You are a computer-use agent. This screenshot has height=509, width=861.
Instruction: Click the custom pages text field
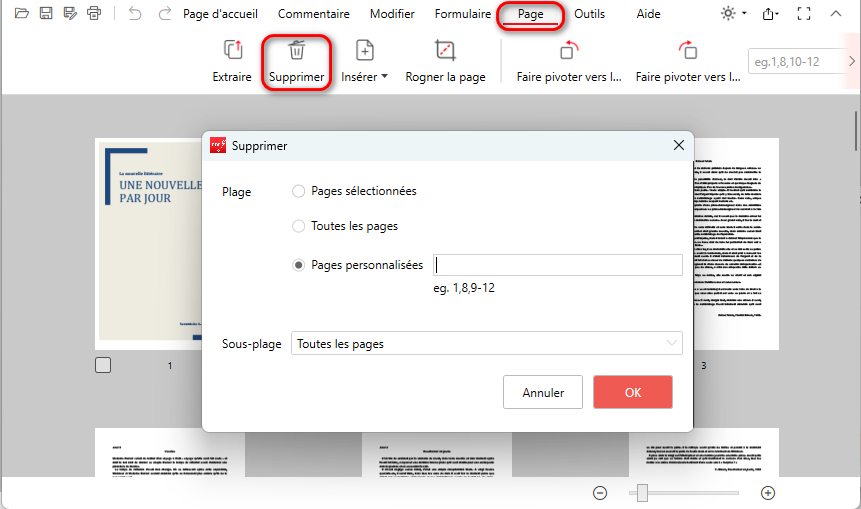pyautogui.click(x=558, y=265)
